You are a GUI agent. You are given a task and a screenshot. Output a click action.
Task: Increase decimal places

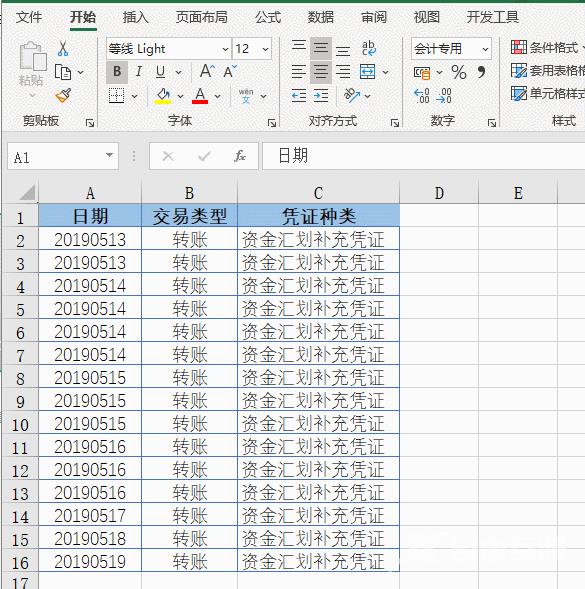(x=422, y=96)
